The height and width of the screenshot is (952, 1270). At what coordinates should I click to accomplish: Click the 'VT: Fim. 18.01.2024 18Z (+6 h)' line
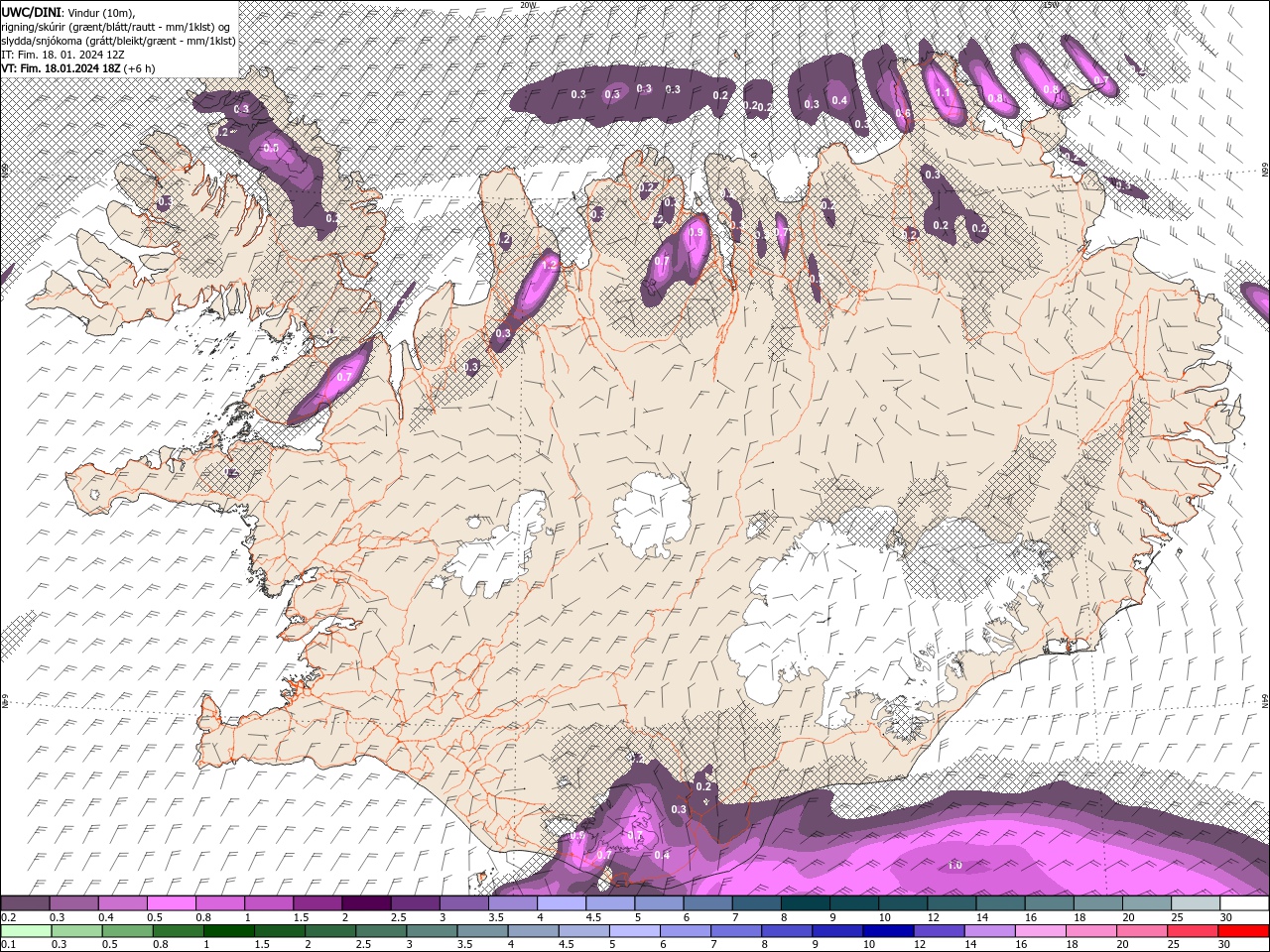click(x=77, y=68)
